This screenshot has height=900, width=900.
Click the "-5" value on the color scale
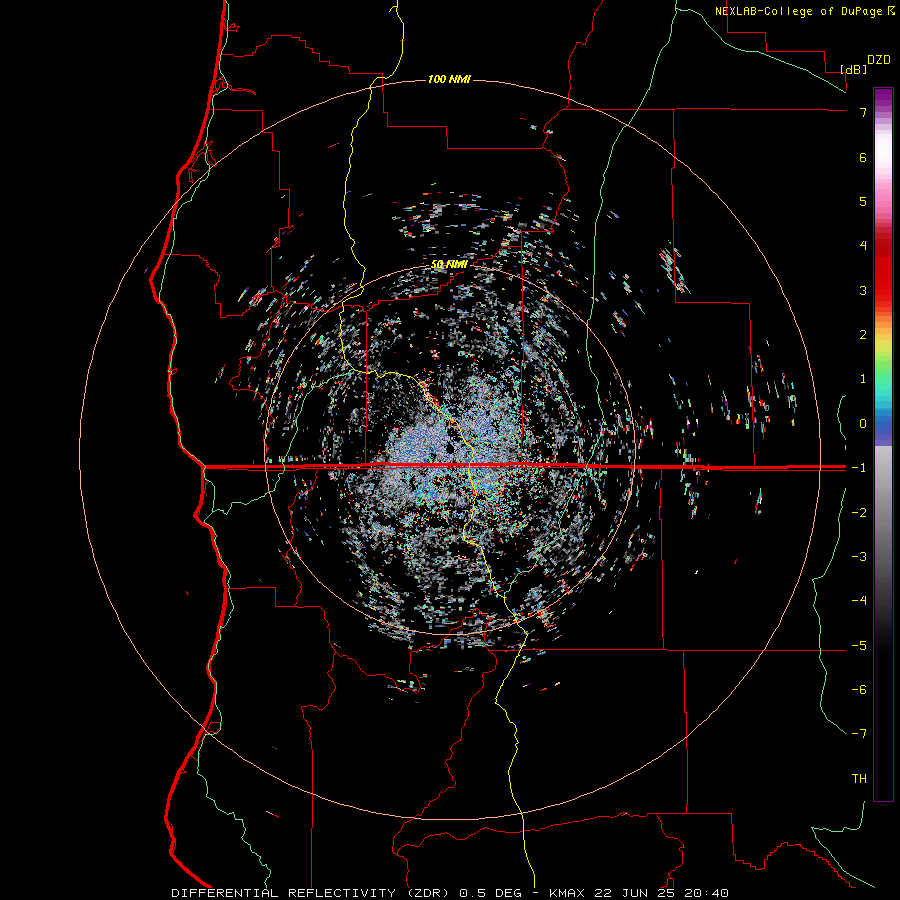click(859, 646)
